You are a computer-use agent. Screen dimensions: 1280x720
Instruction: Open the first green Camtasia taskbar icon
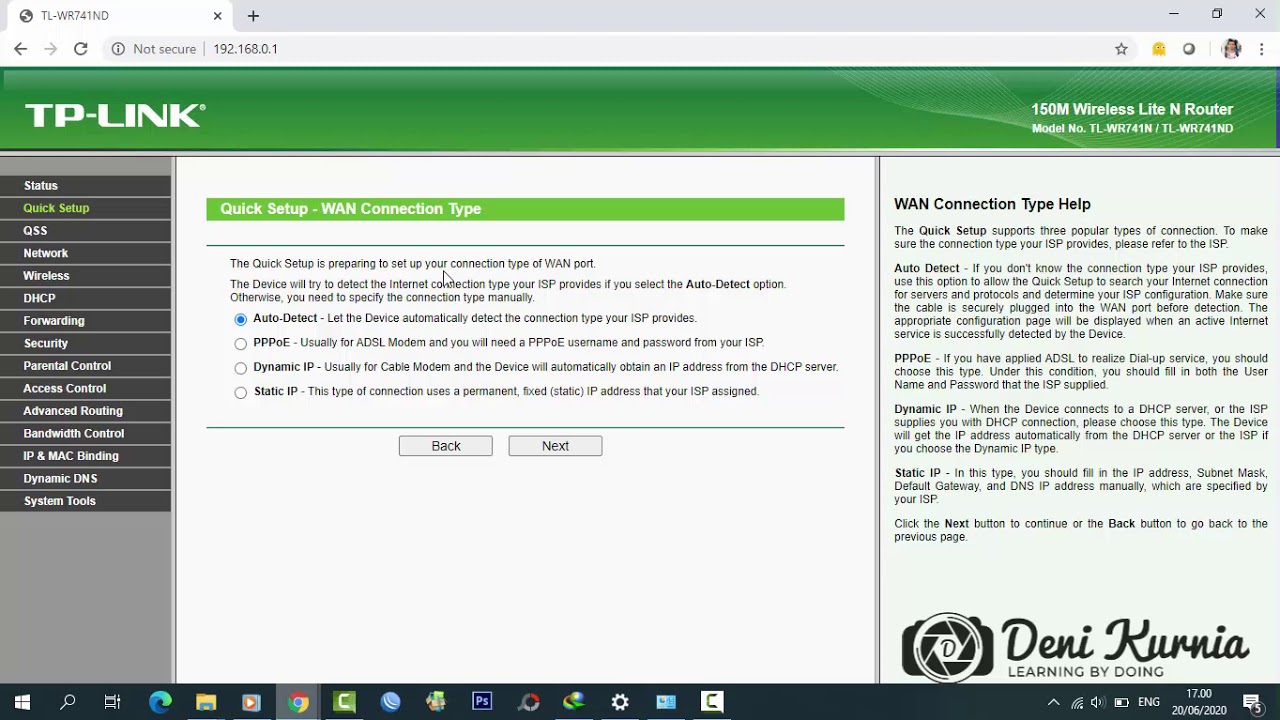tap(344, 702)
